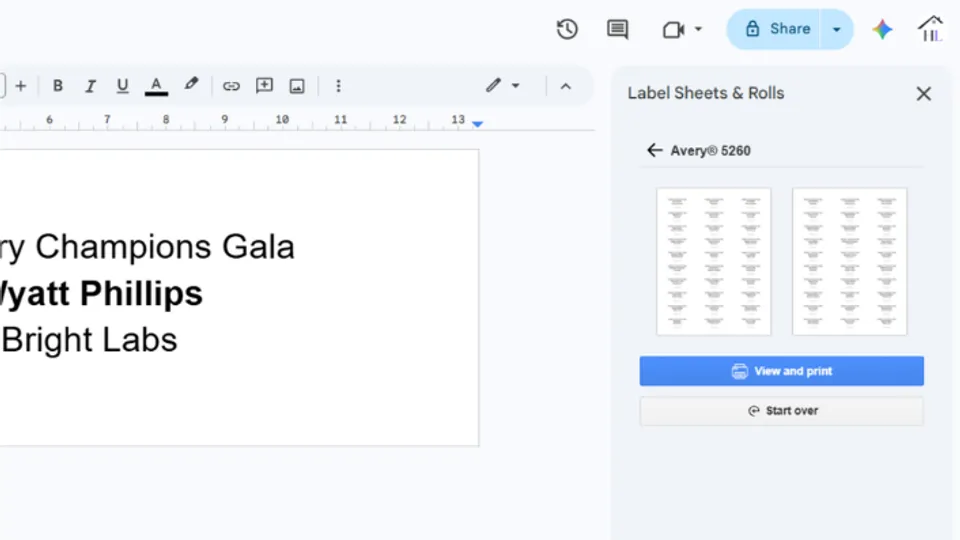Insert an image from the toolbar
This screenshot has width=960, height=540.
pos(297,86)
